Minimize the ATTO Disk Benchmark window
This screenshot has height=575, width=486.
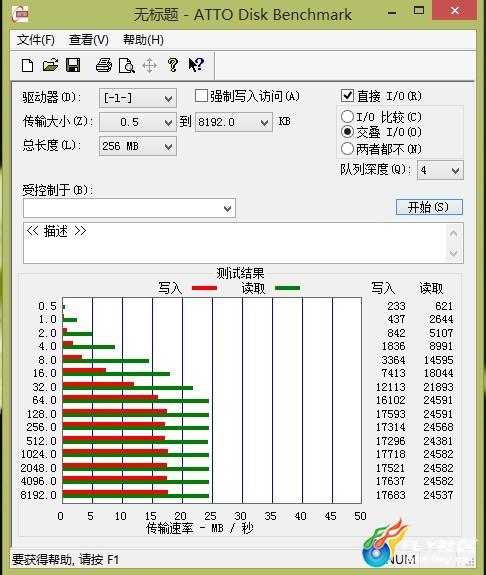[x=392, y=12]
